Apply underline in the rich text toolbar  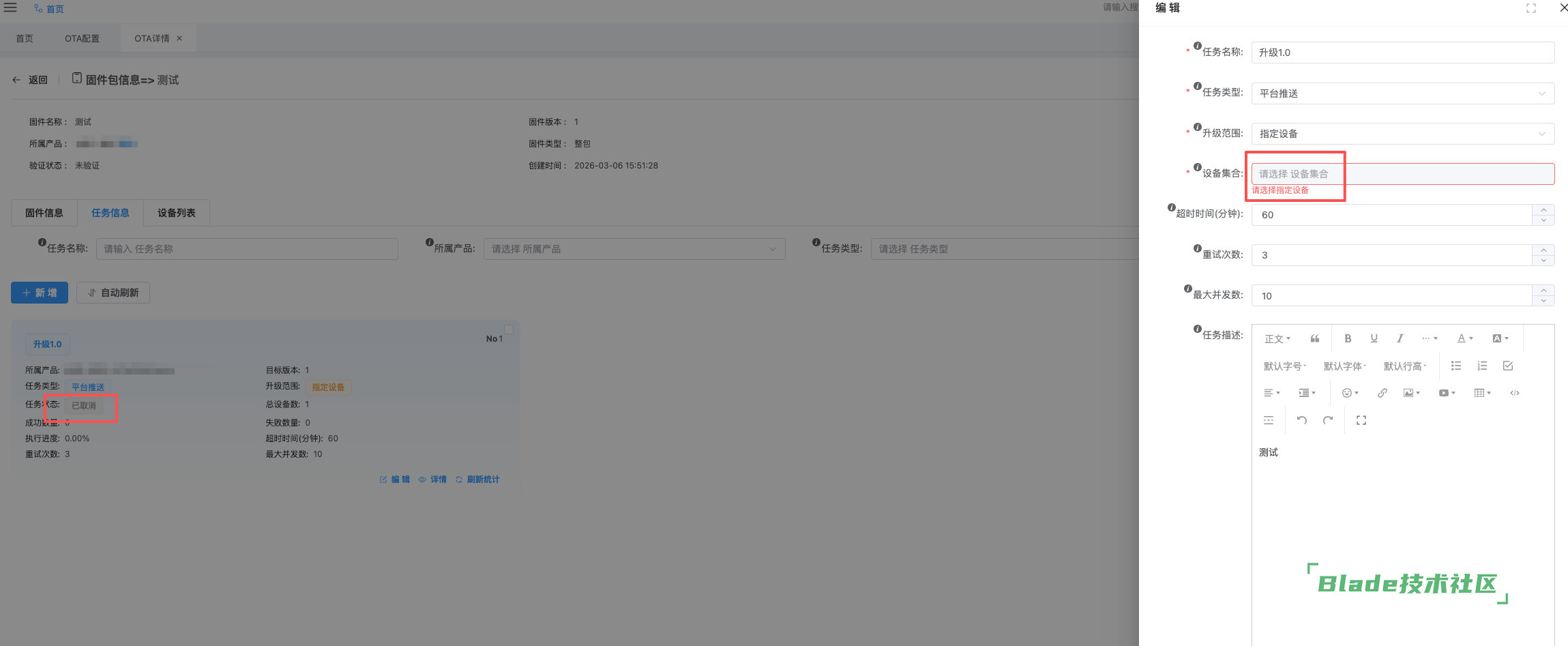point(1374,338)
